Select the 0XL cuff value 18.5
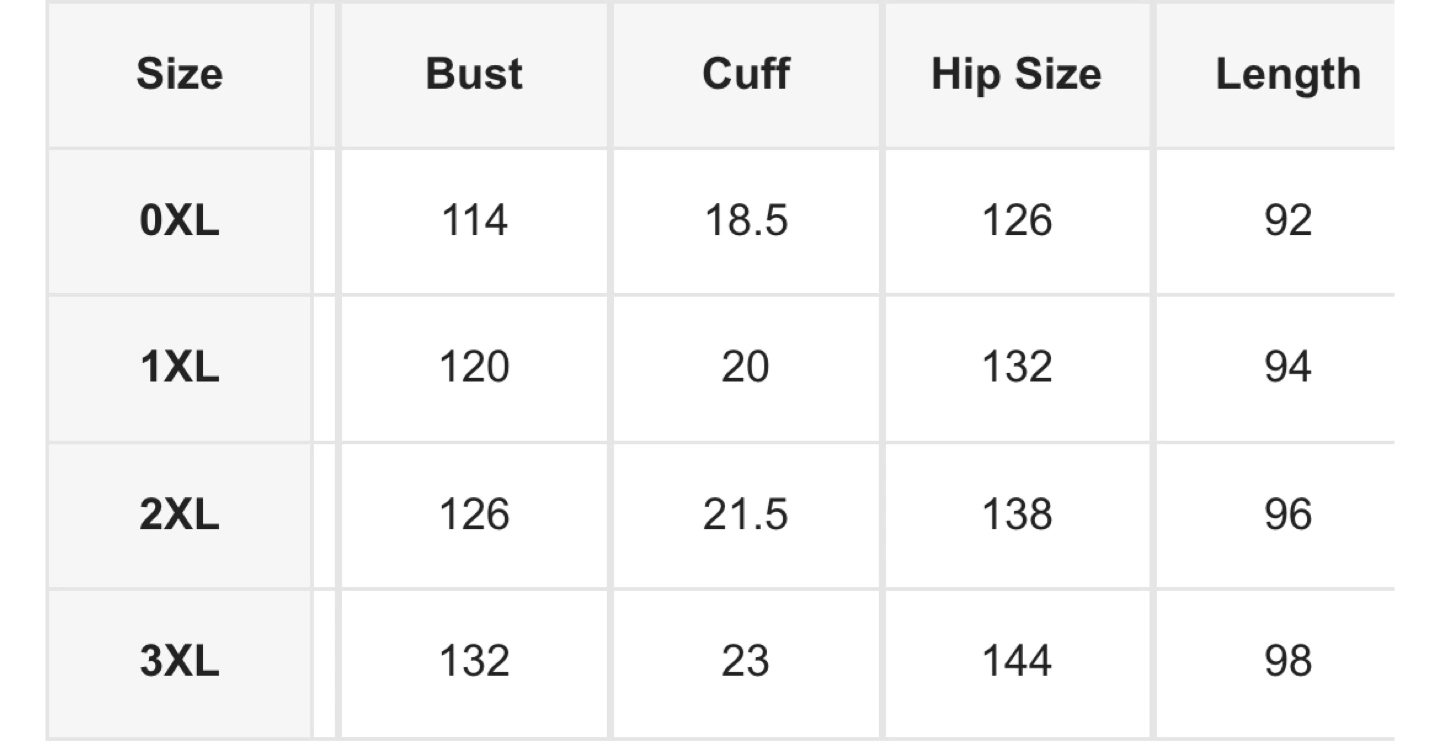 click(745, 221)
